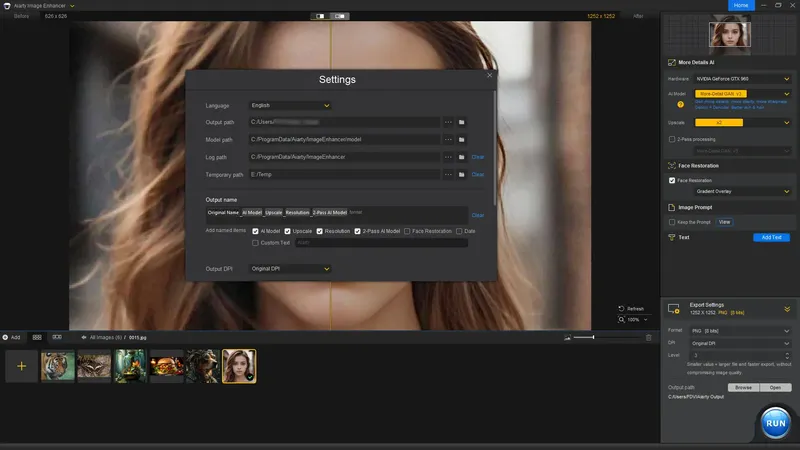Switch to filmstrip thumbnail view icon
800x450 pixels.
(57, 337)
